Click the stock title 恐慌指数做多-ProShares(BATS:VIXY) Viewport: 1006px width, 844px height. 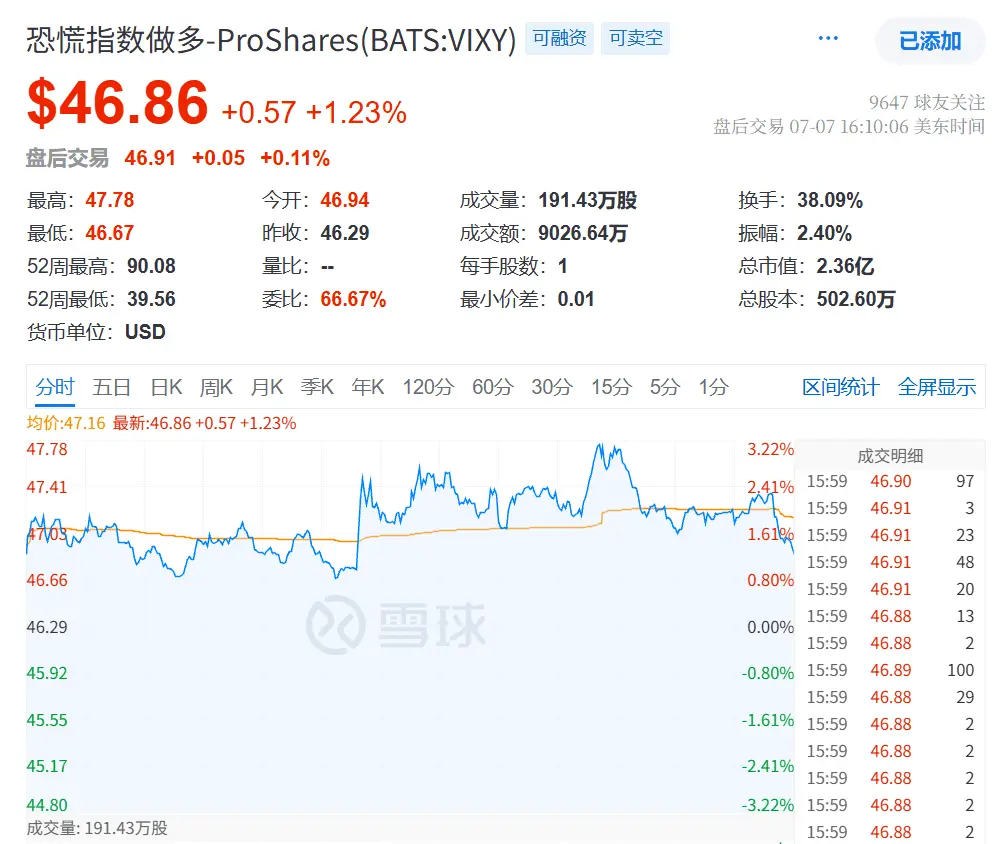[271, 40]
